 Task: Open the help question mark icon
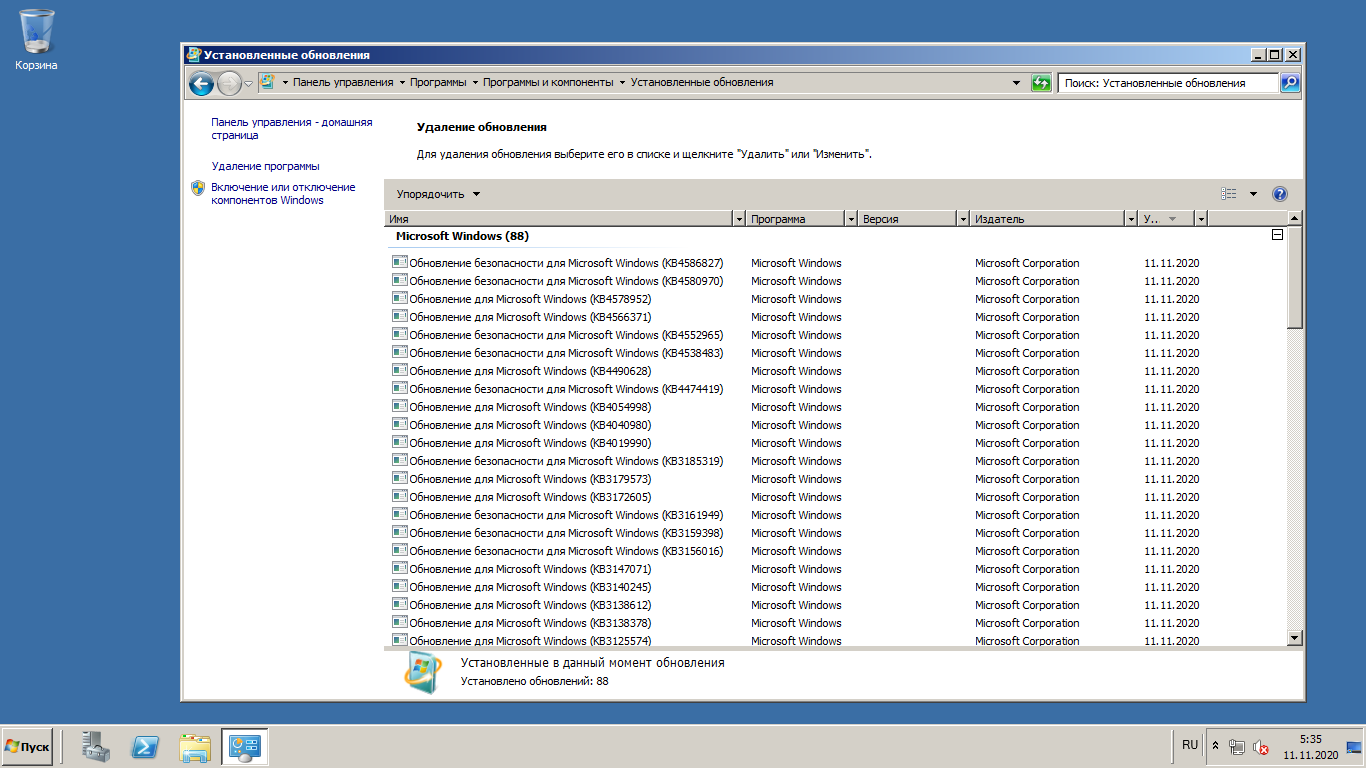click(1279, 194)
